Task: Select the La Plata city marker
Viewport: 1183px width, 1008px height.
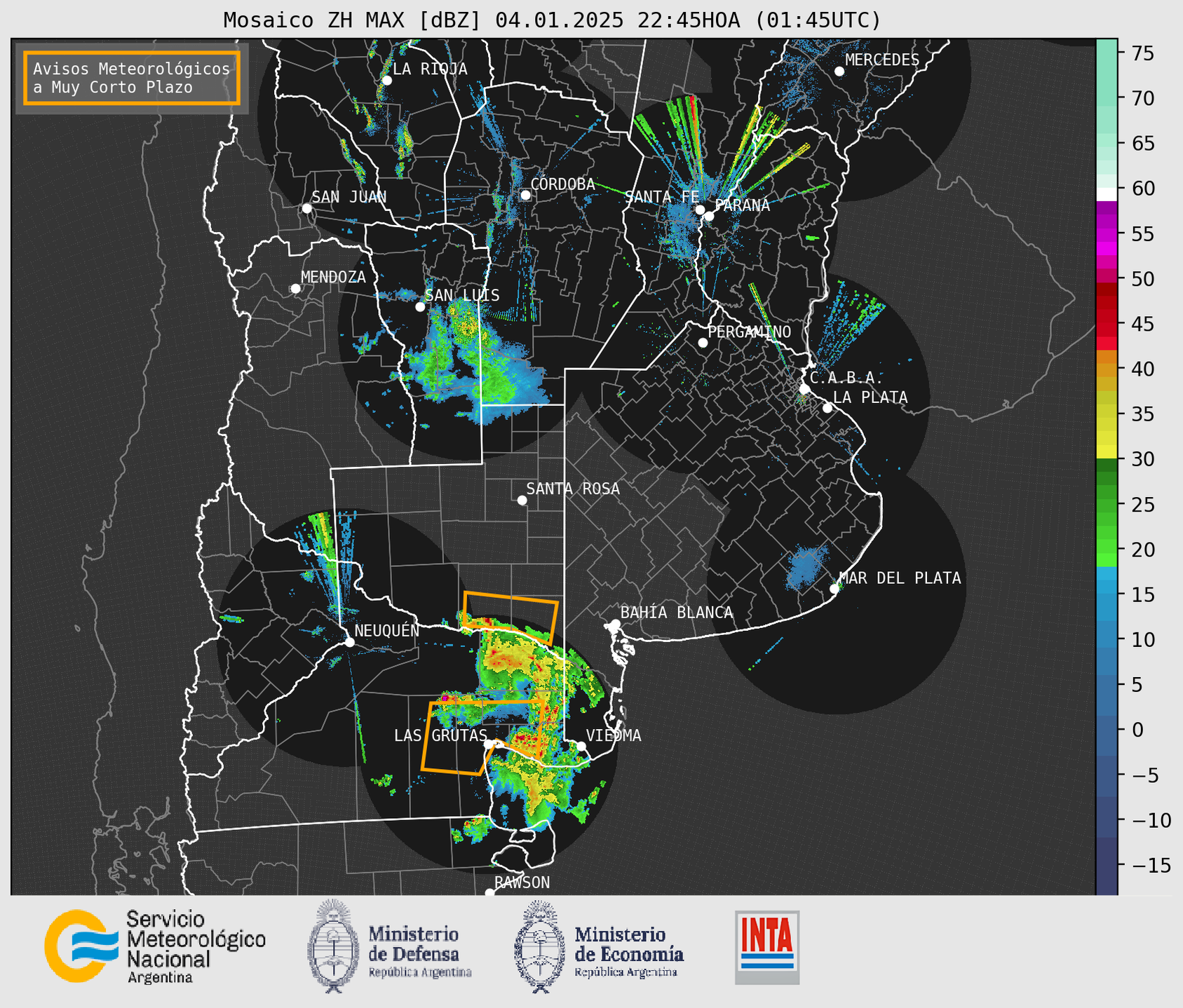Action: coord(827,408)
